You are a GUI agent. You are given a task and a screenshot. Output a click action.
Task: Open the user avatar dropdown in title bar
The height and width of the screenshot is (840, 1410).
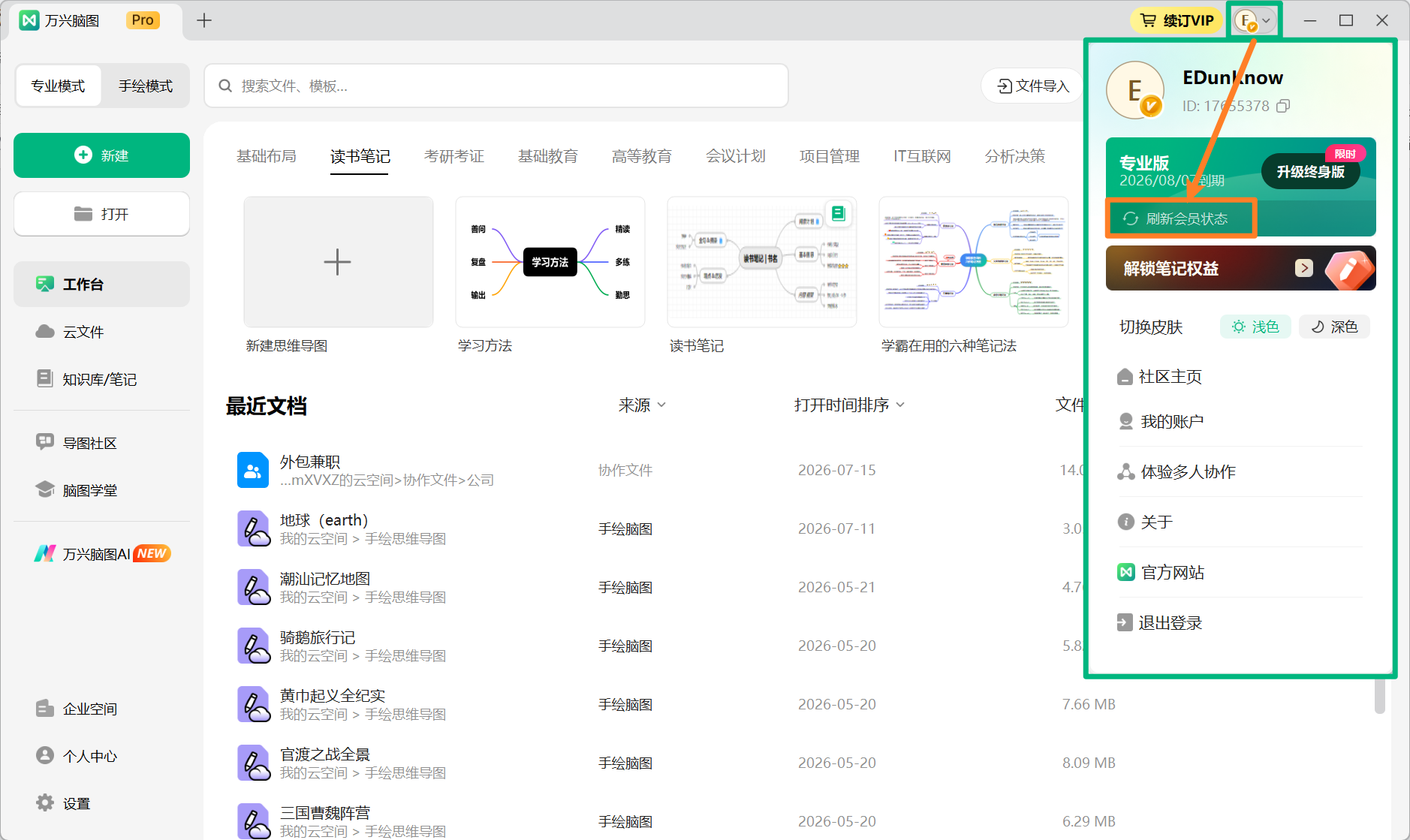coord(1255,20)
